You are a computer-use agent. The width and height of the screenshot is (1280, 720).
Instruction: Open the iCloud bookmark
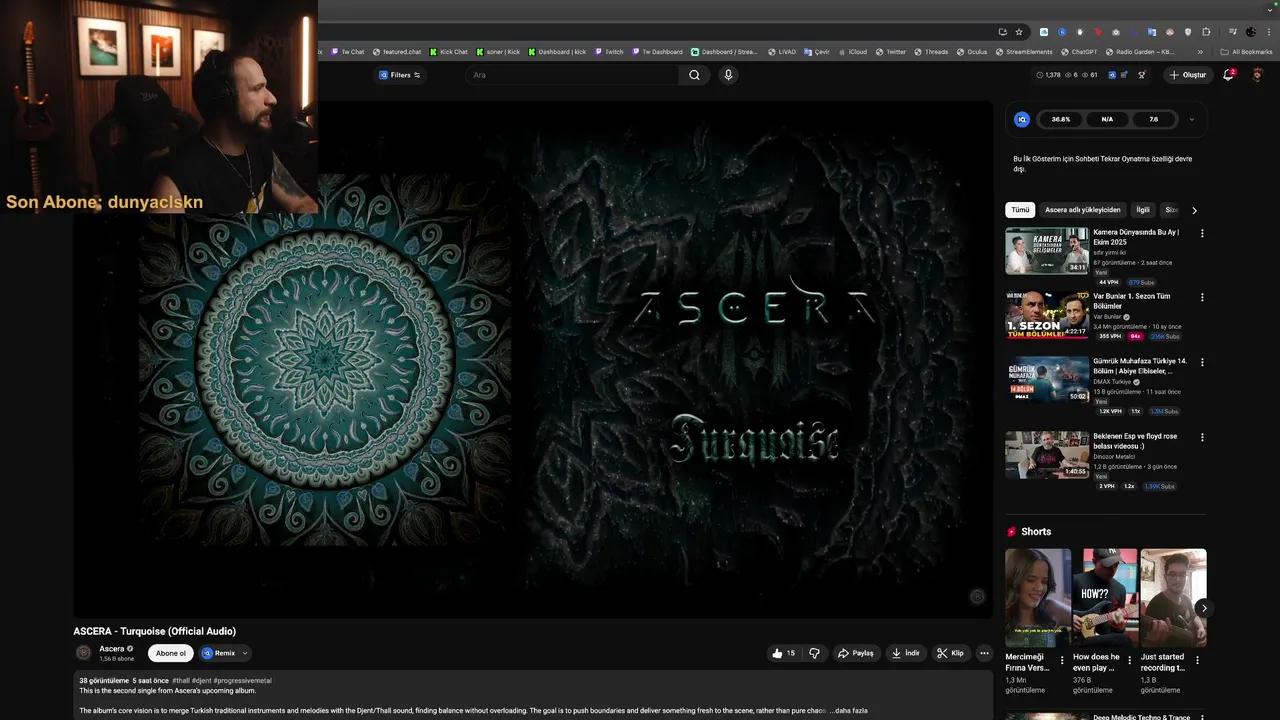pyautogui.click(x=853, y=52)
